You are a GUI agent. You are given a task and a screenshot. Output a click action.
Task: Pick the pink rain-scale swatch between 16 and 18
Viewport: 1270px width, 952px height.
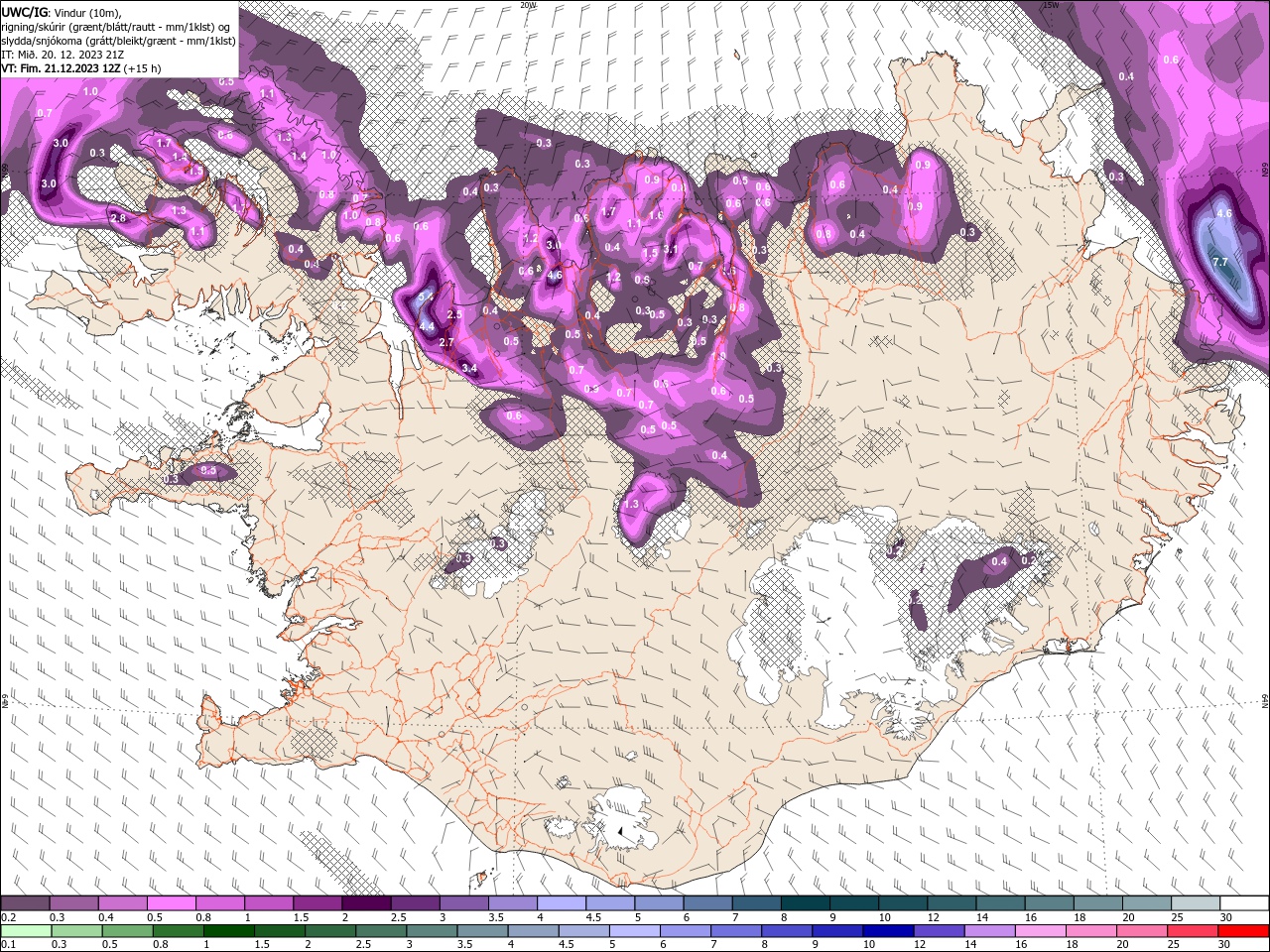click(1039, 930)
